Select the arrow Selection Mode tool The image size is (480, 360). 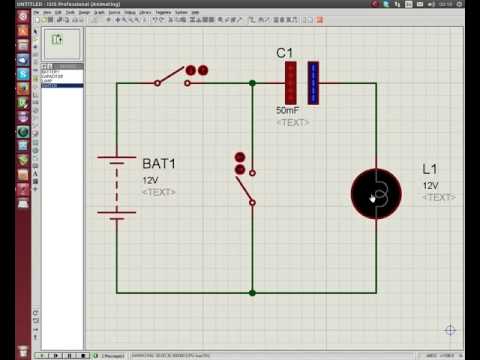[x=35, y=32]
